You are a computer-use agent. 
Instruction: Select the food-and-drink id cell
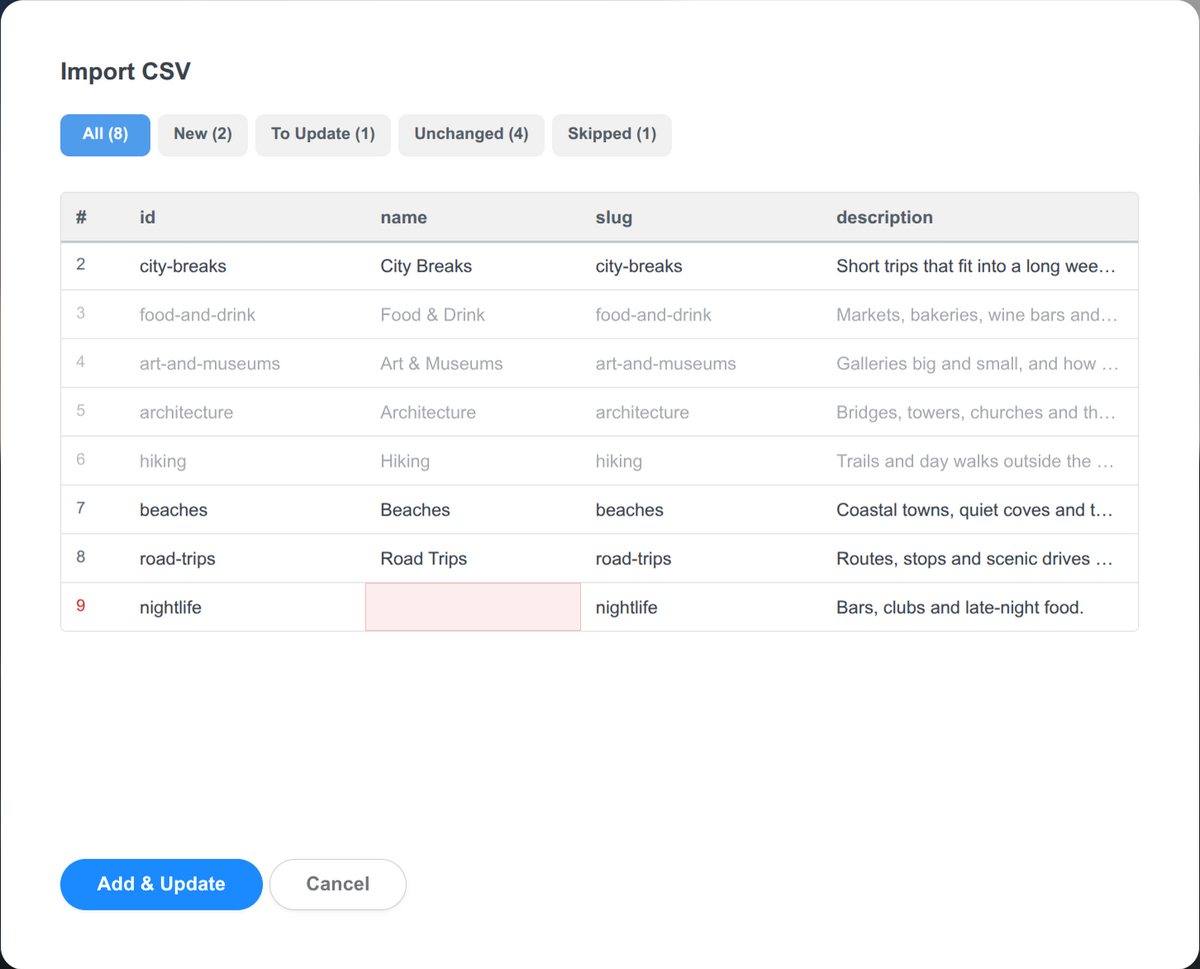pos(245,315)
